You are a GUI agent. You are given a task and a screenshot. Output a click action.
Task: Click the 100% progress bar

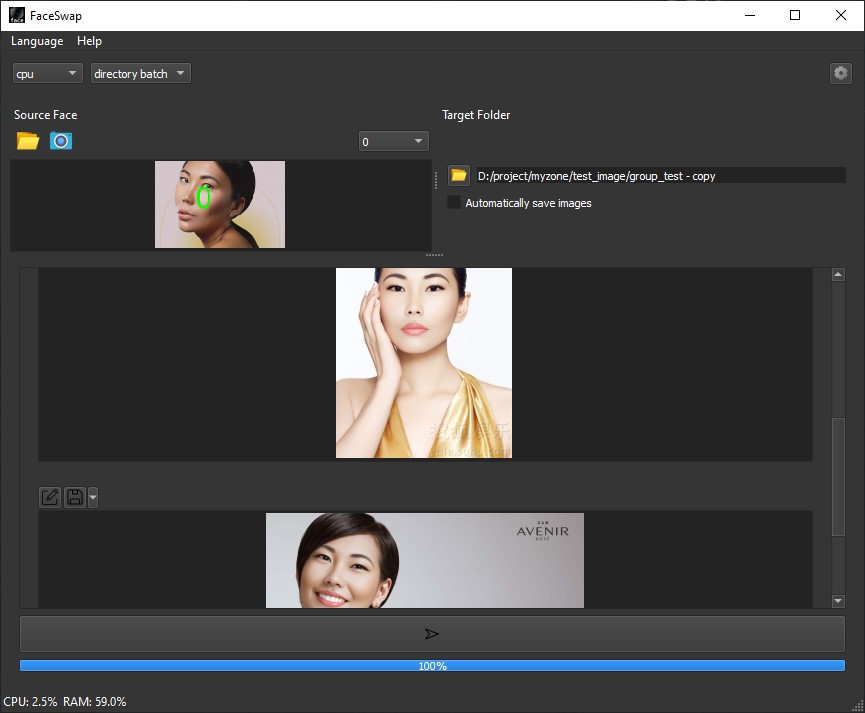432,666
